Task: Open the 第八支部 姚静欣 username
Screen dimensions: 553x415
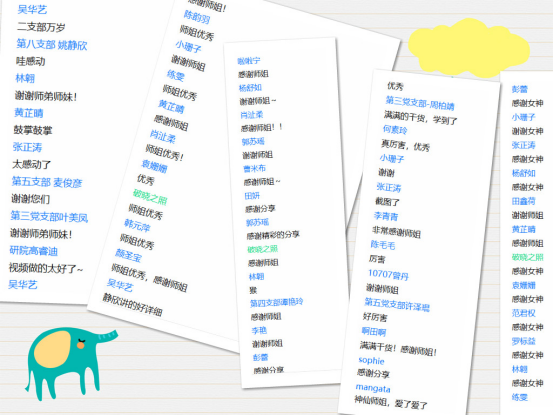Action: (52, 45)
